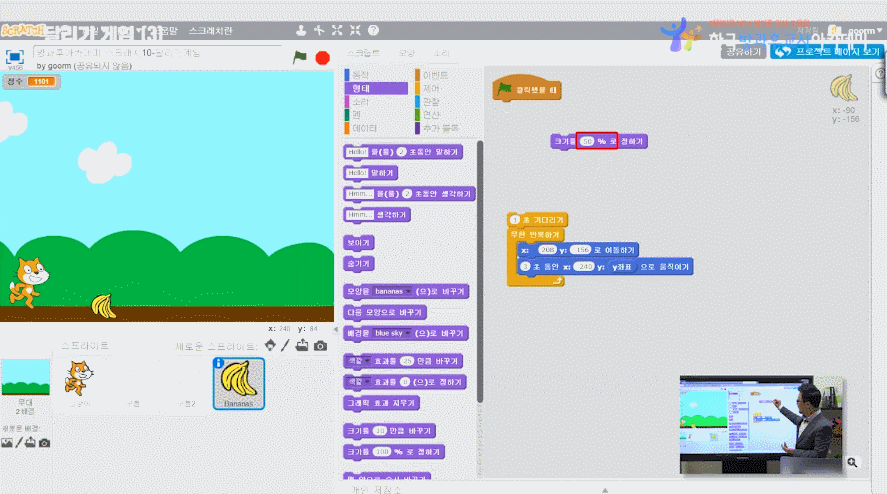Select the grow sprite tool in the top bar

click(x=337, y=30)
